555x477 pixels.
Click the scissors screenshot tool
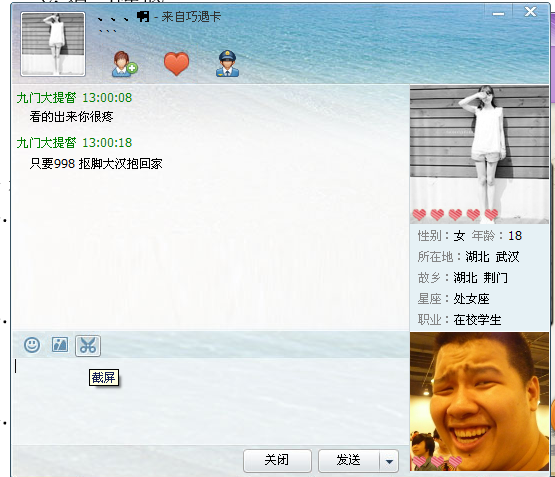coord(88,345)
